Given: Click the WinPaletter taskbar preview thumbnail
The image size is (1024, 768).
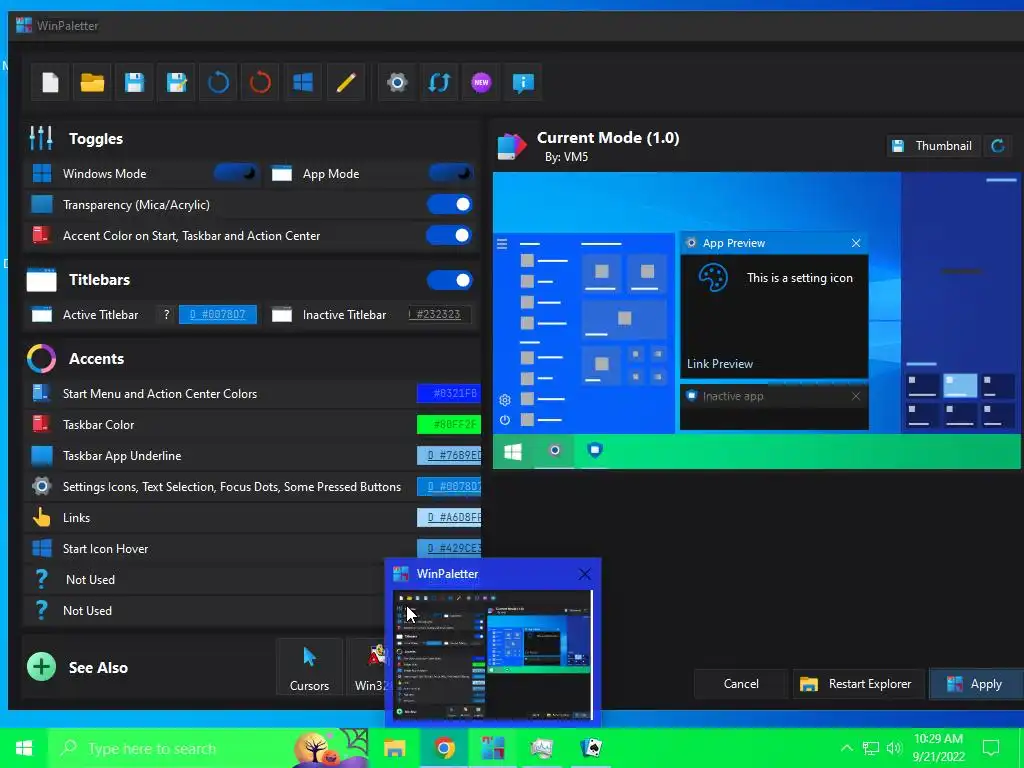Looking at the screenshot, I should coord(493,654).
